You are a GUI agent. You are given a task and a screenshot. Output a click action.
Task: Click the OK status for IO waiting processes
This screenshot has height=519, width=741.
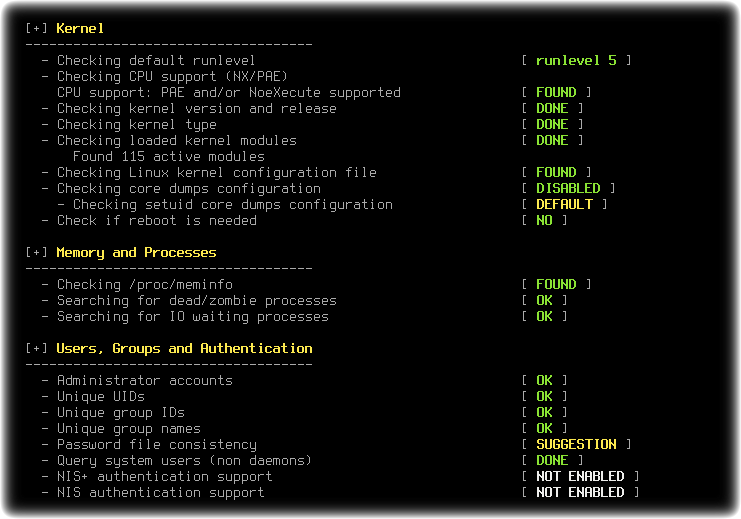(544, 317)
